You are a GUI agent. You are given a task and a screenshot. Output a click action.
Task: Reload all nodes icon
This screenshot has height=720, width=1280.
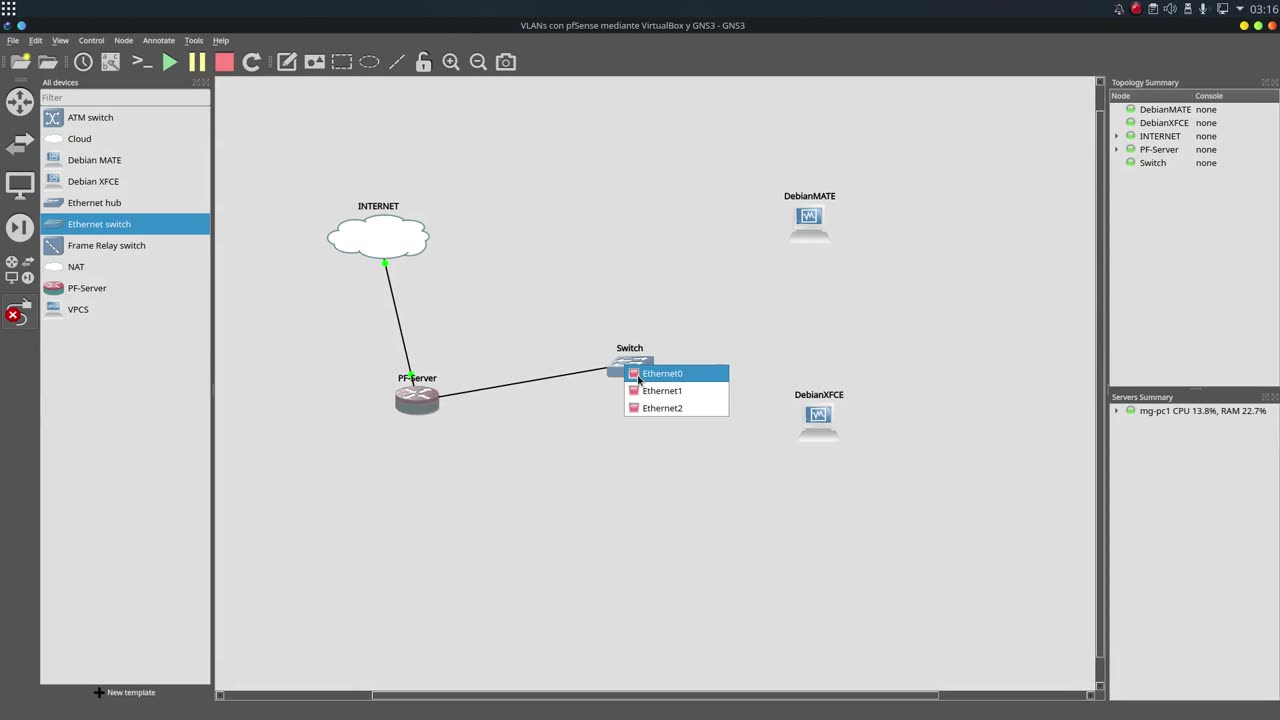pyautogui.click(x=252, y=62)
